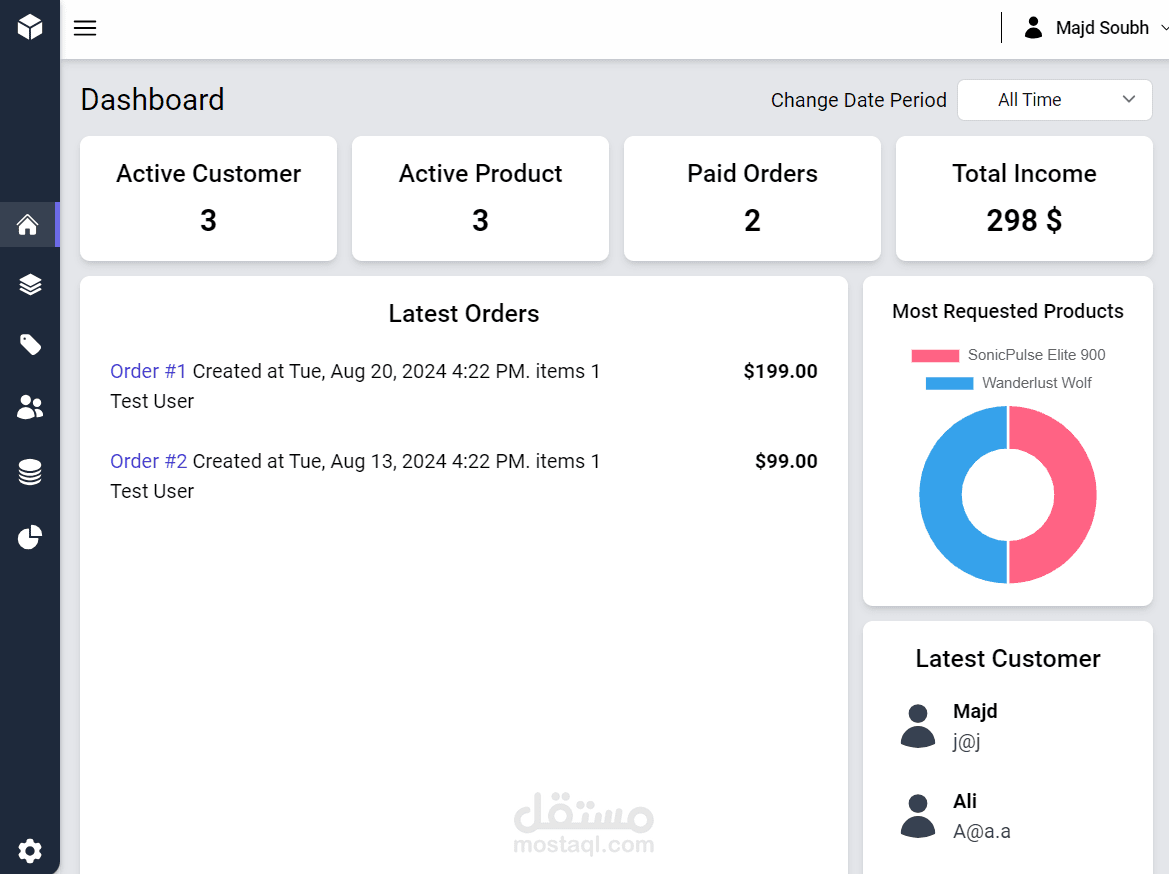1169x874 pixels.
Task: Select customer Majd in Latest Customer
Action: click(x=975, y=711)
